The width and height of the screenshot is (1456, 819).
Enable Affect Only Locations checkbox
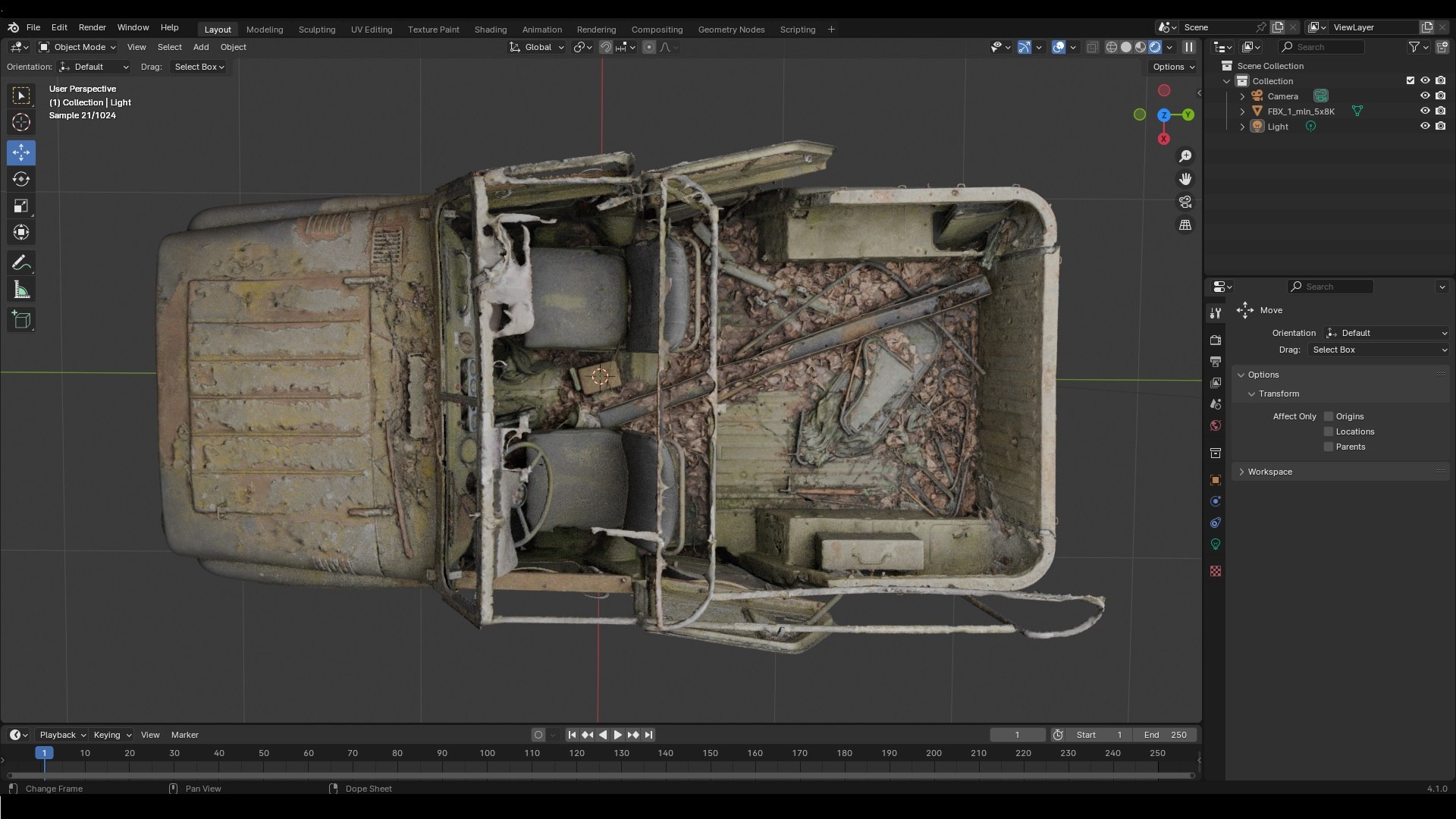(1329, 431)
